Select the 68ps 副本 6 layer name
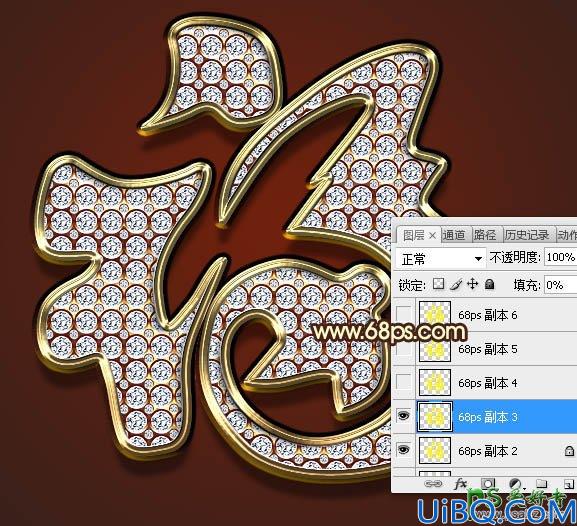The image size is (577, 526). click(x=488, y=315)
